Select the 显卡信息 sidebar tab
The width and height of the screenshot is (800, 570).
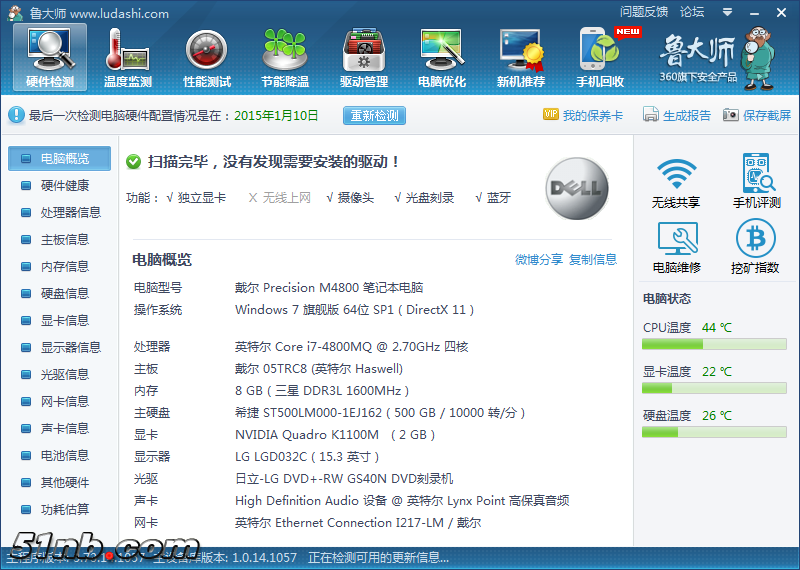click(x=60, y=320)
